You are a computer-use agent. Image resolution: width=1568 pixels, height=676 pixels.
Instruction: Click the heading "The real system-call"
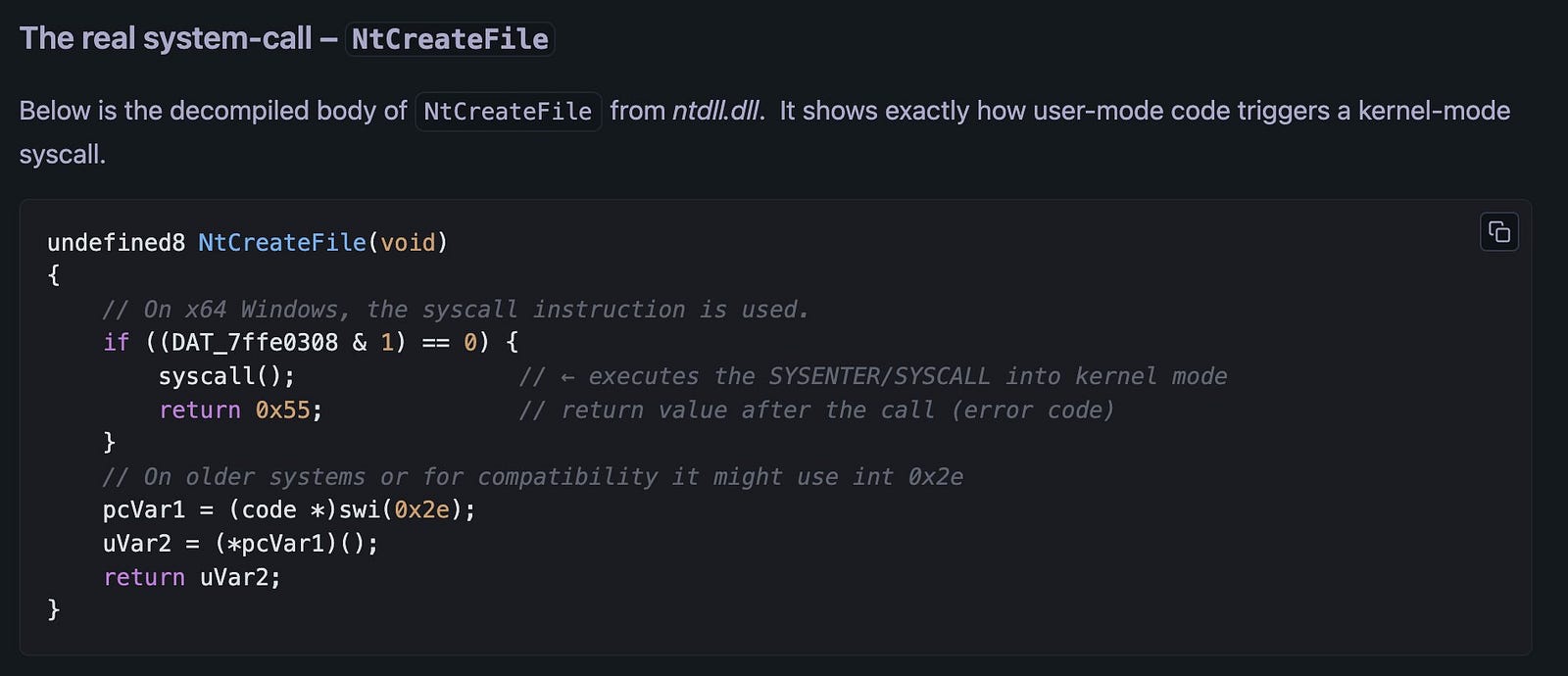pyautogui.click(x=166, y=38)
